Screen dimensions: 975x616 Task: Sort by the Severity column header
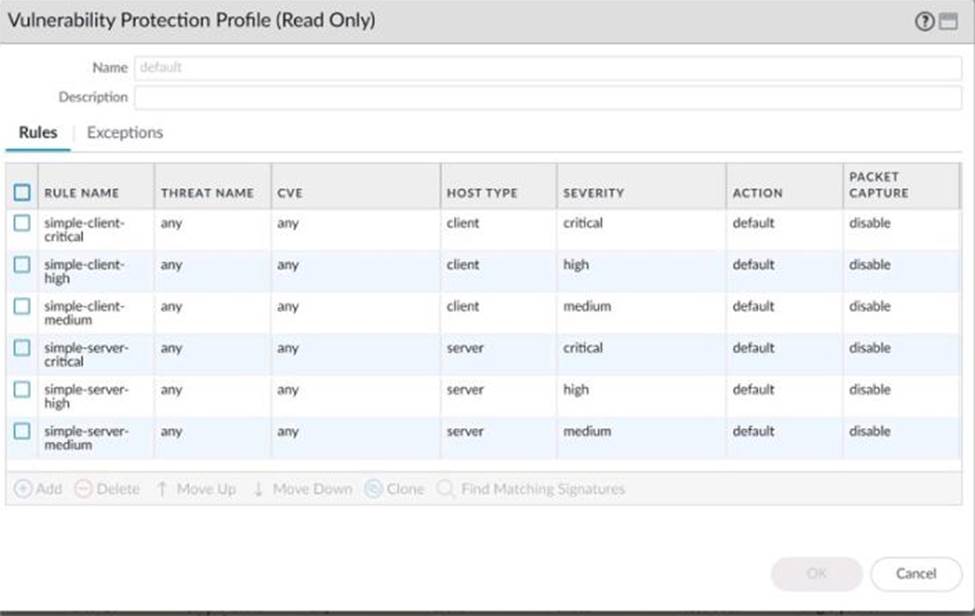coord(593,192)
